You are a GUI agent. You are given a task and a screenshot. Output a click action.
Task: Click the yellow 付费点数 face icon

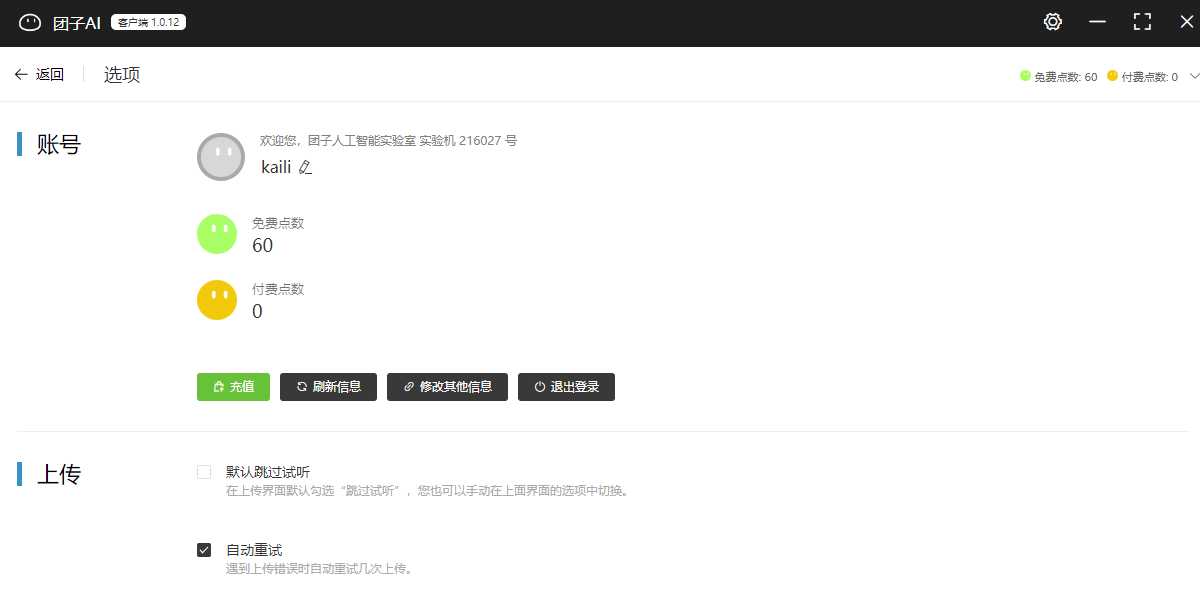[x=217, y=300]
